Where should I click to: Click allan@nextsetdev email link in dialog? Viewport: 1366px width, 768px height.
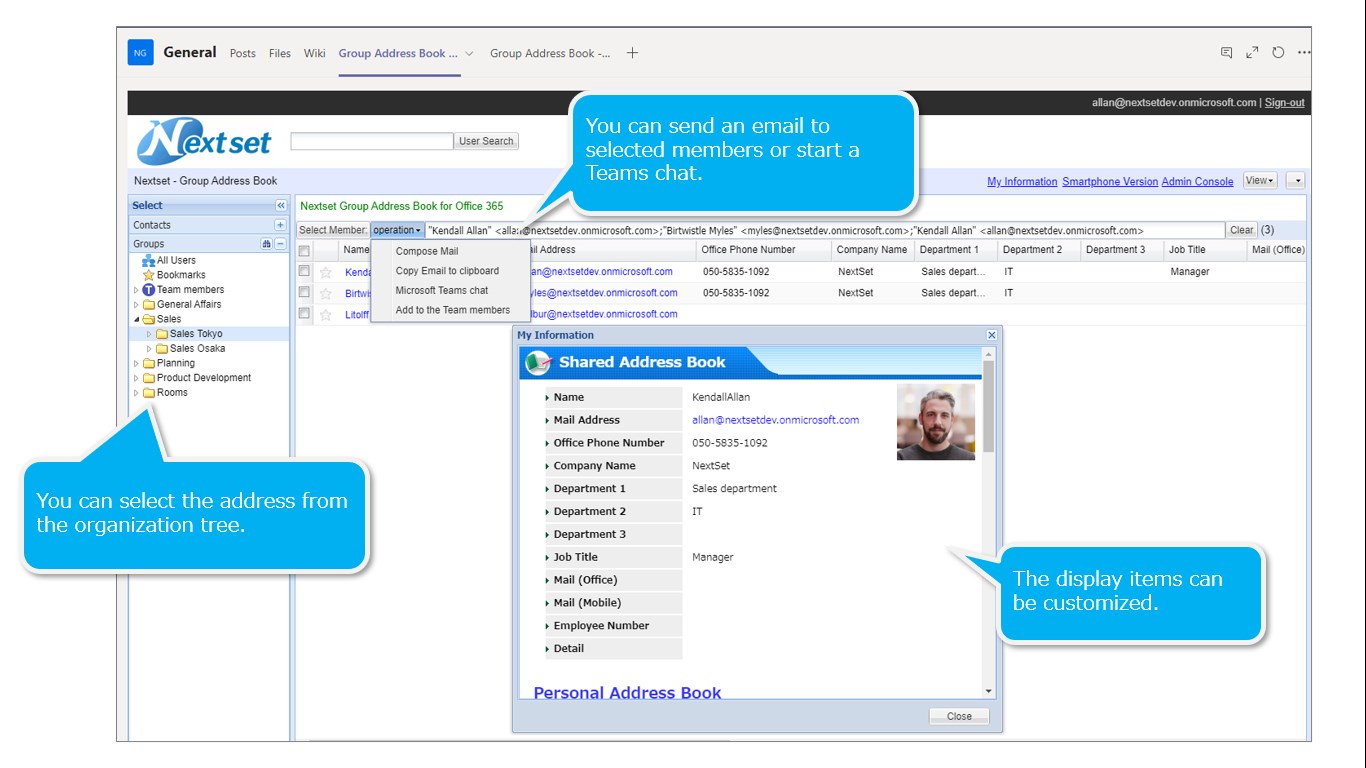pos(775,420)
